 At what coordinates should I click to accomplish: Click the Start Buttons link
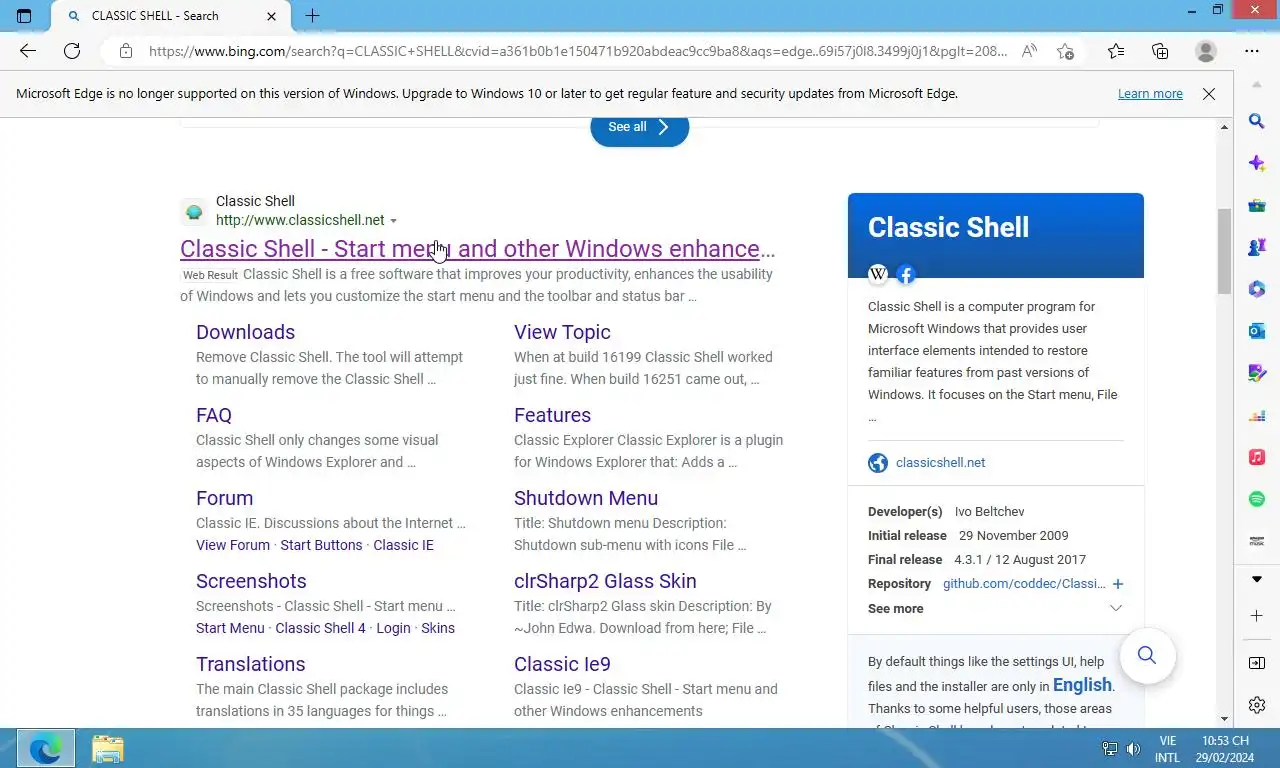pyautogui.click(x=321, y=545)
